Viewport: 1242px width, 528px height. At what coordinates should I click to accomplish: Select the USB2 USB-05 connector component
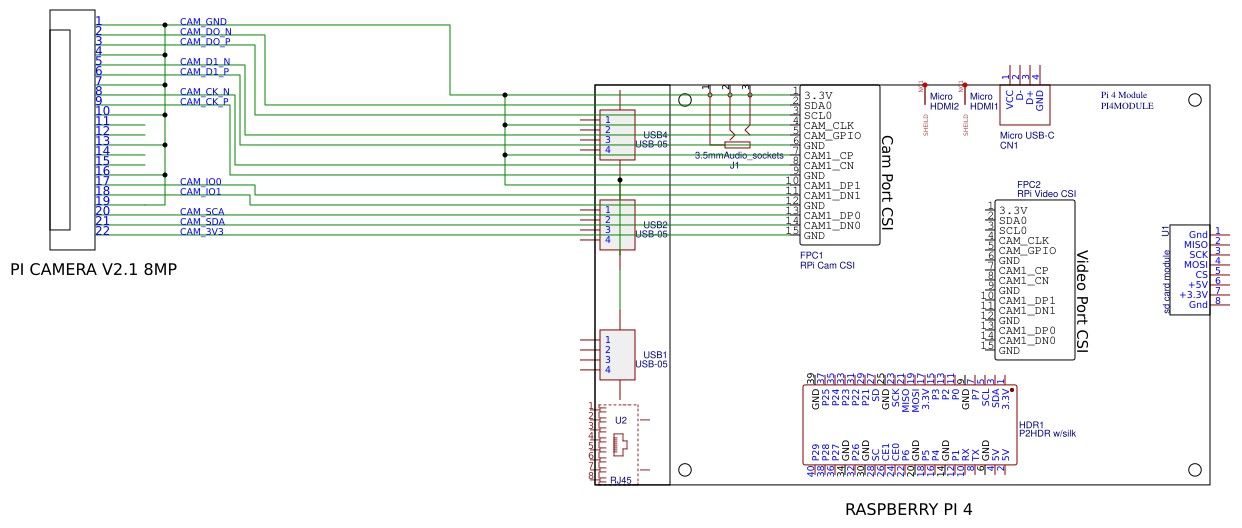(x=617, y=225)
